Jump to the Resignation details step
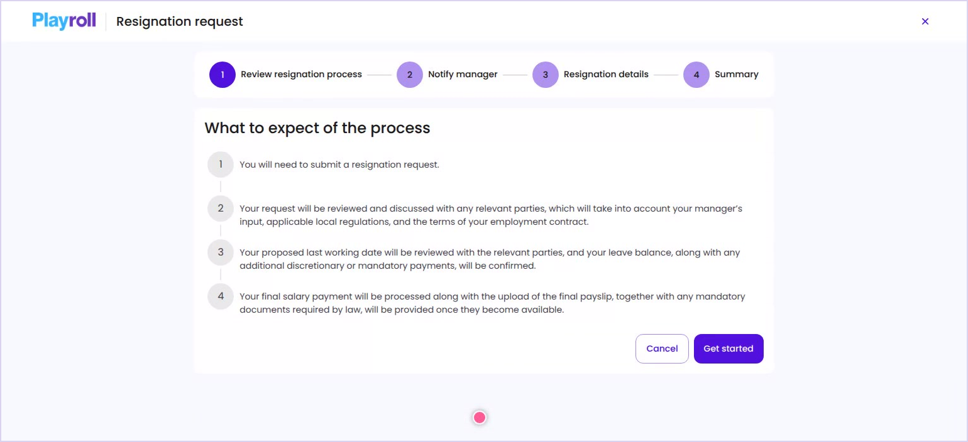968x442 pixels. (x=606, y=75)
